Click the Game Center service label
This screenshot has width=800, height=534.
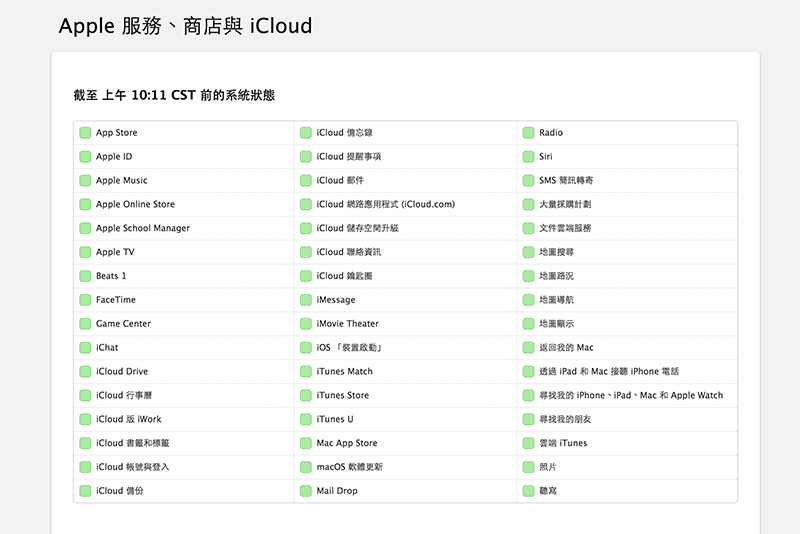tap(123, 324)
